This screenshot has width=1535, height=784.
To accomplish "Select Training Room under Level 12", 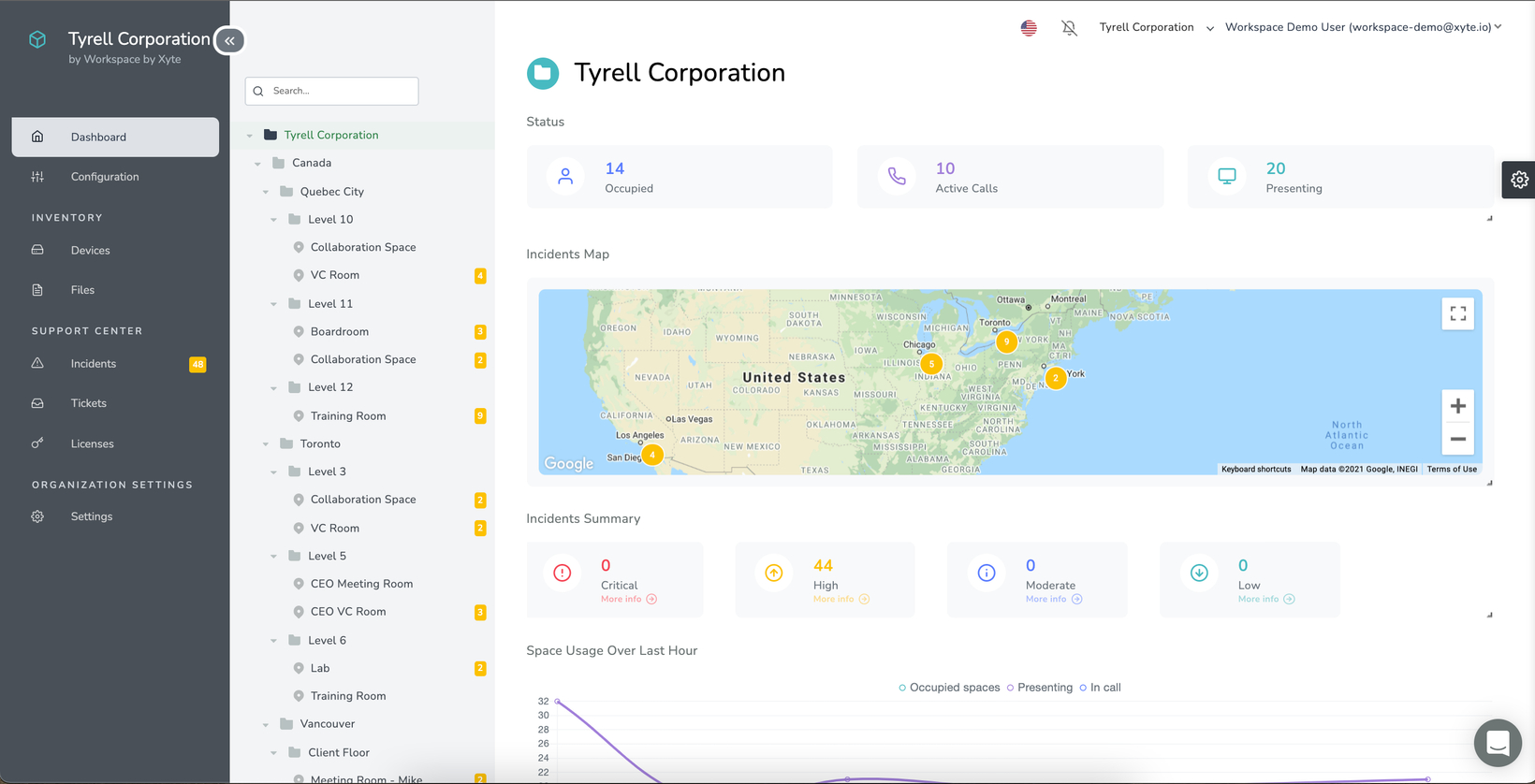I will [348, 415].
